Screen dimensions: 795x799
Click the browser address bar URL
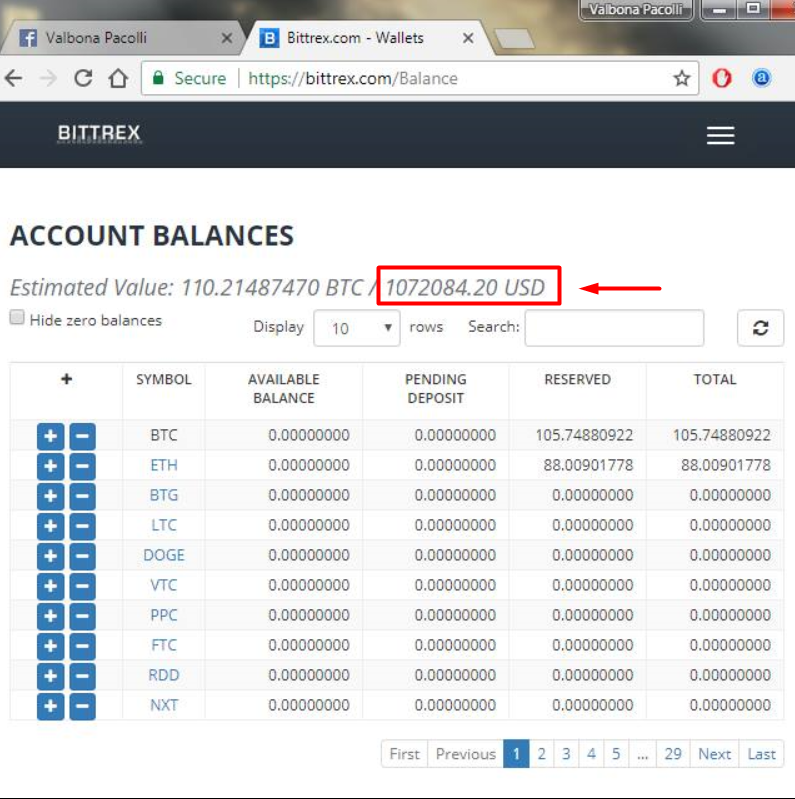click(x=353, y=78)
